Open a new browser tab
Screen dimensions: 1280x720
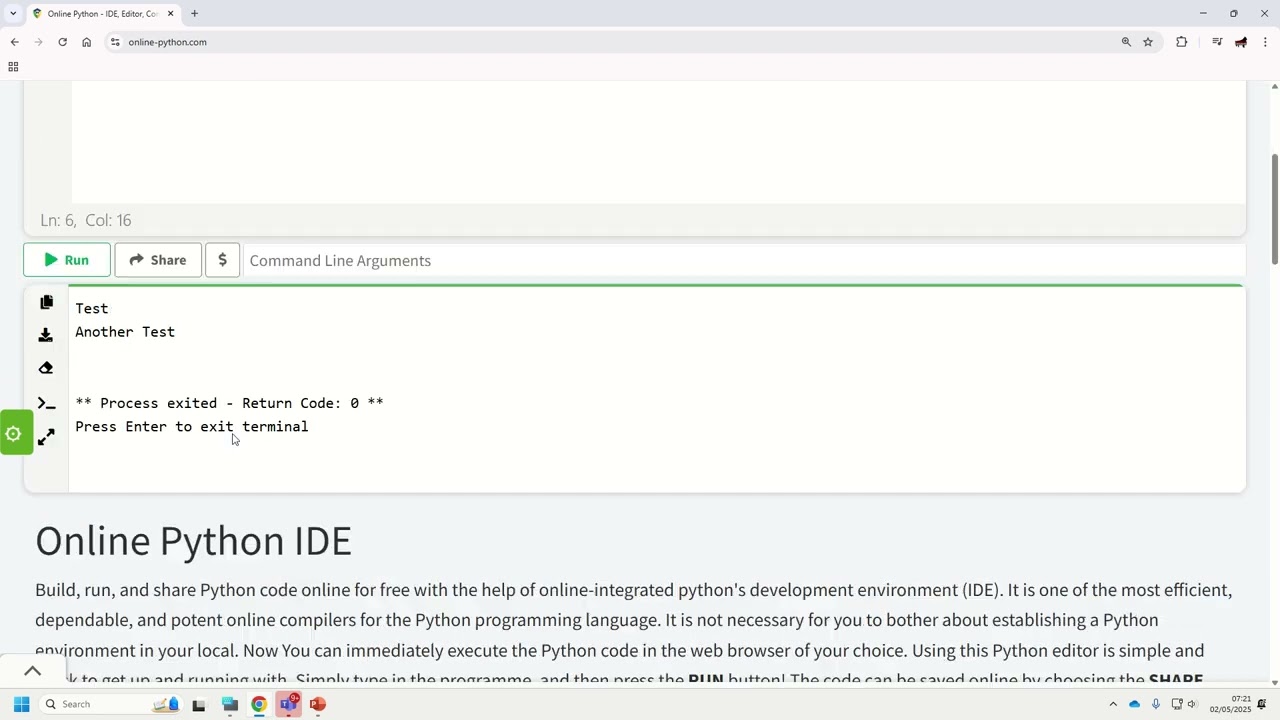coord(194,14)
